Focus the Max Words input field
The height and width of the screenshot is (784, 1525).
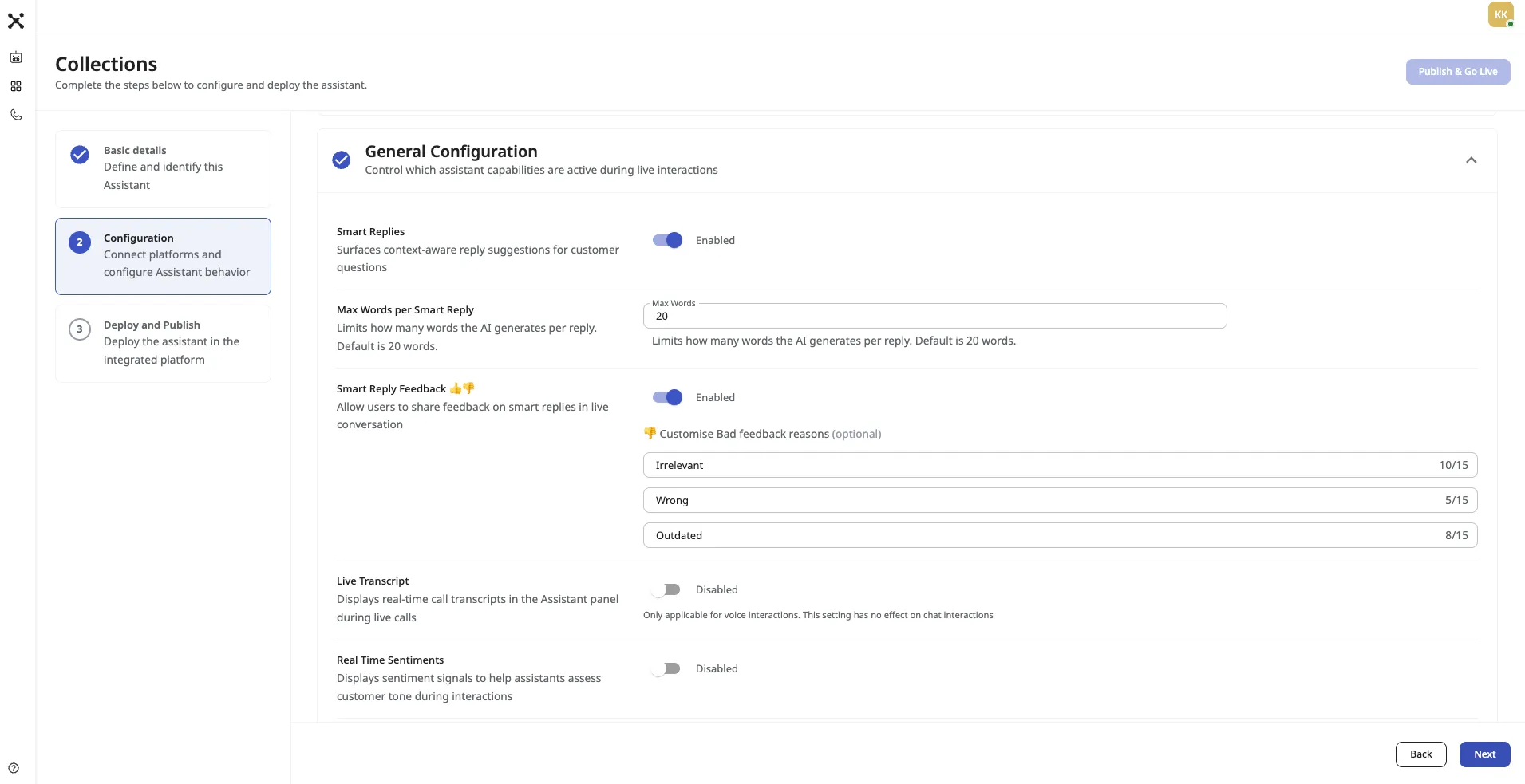pos(934,316)
